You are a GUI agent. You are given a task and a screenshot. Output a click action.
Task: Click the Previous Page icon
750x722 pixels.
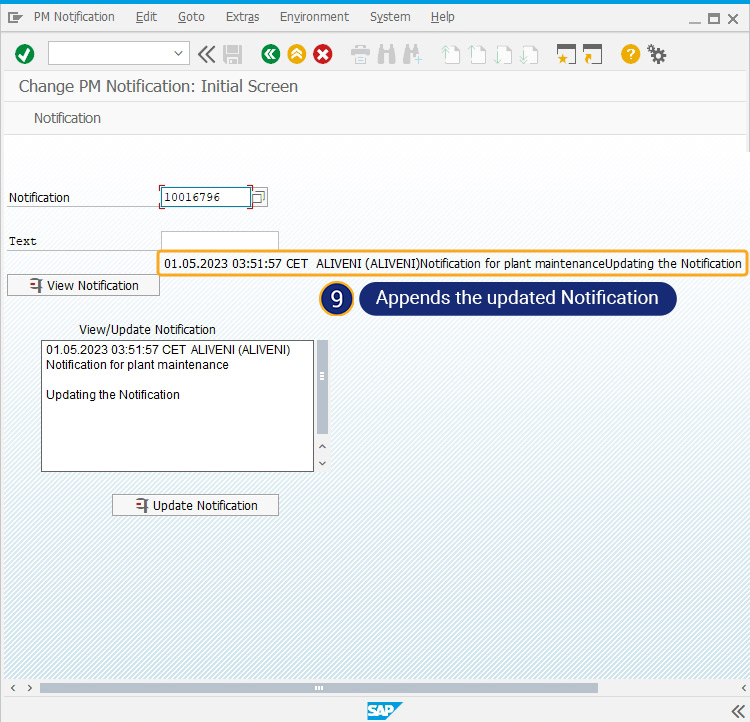click(x=476, y=55)
